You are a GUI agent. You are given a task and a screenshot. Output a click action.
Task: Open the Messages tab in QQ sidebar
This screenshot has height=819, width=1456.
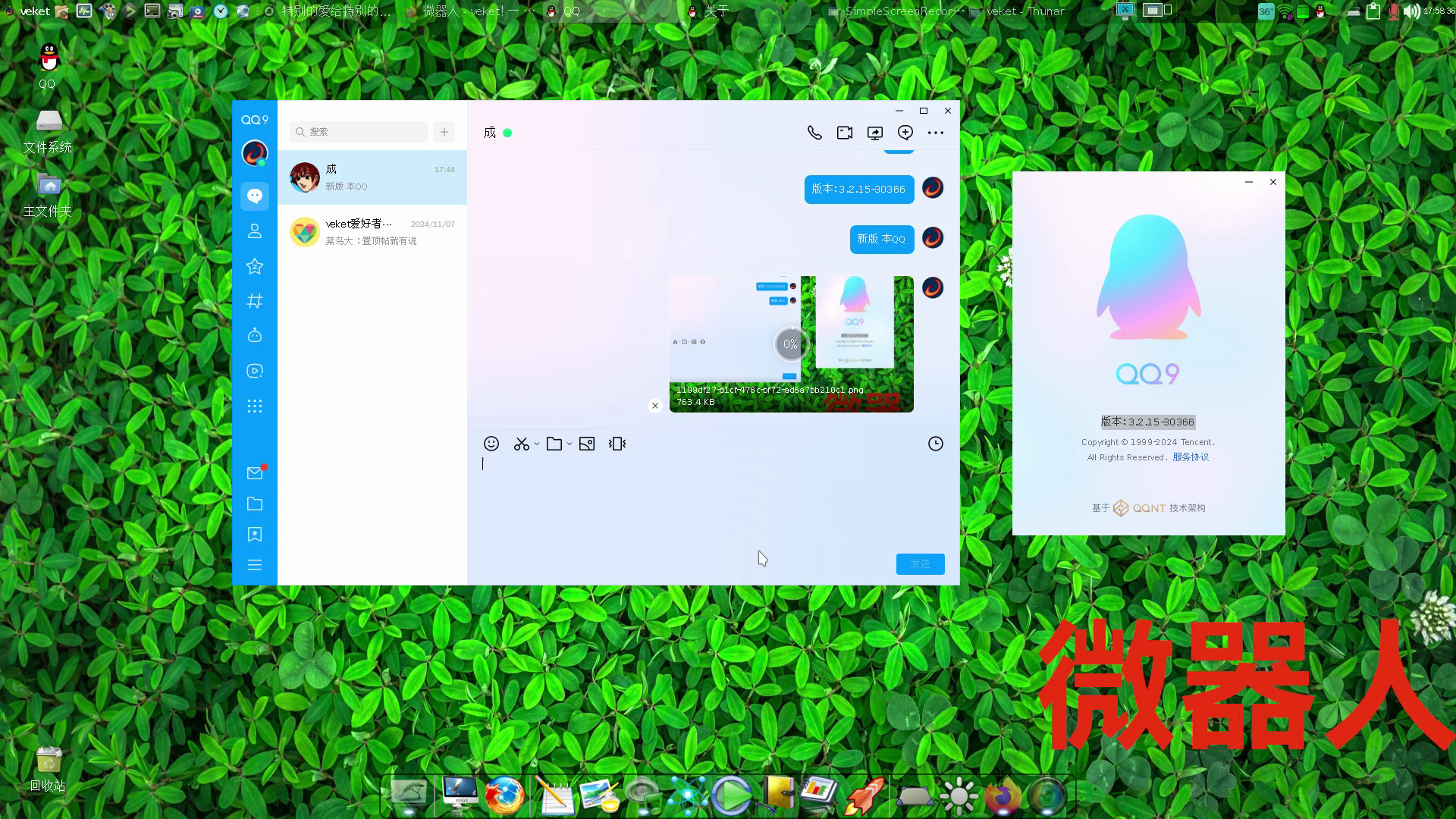click(x=255, y=196)
